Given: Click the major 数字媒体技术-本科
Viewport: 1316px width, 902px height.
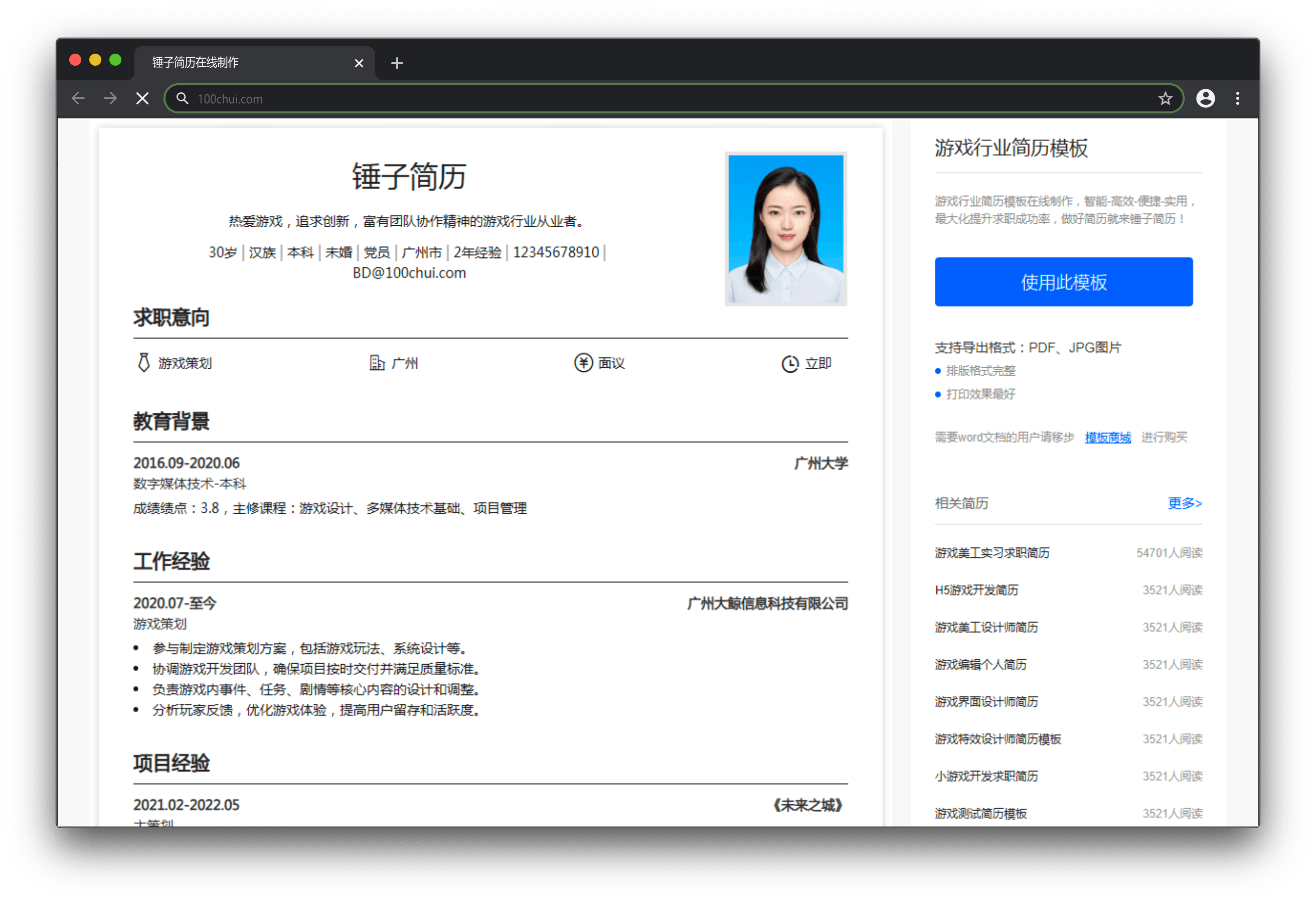Looking at the screenshot, I should click(190, 484).
